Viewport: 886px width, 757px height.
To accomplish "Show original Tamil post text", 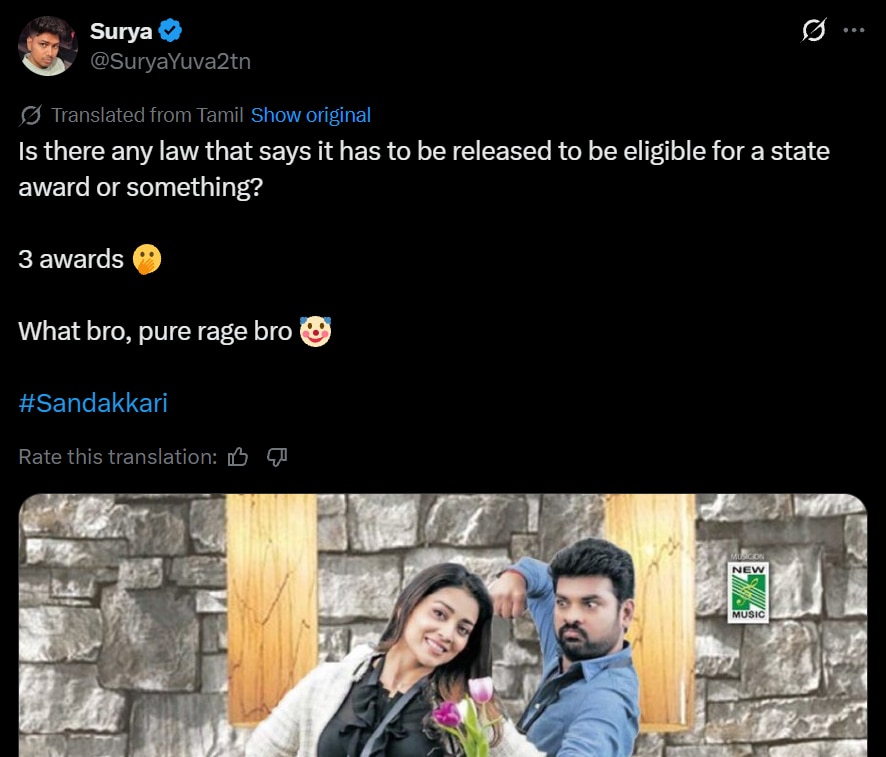I will (310, 115).
